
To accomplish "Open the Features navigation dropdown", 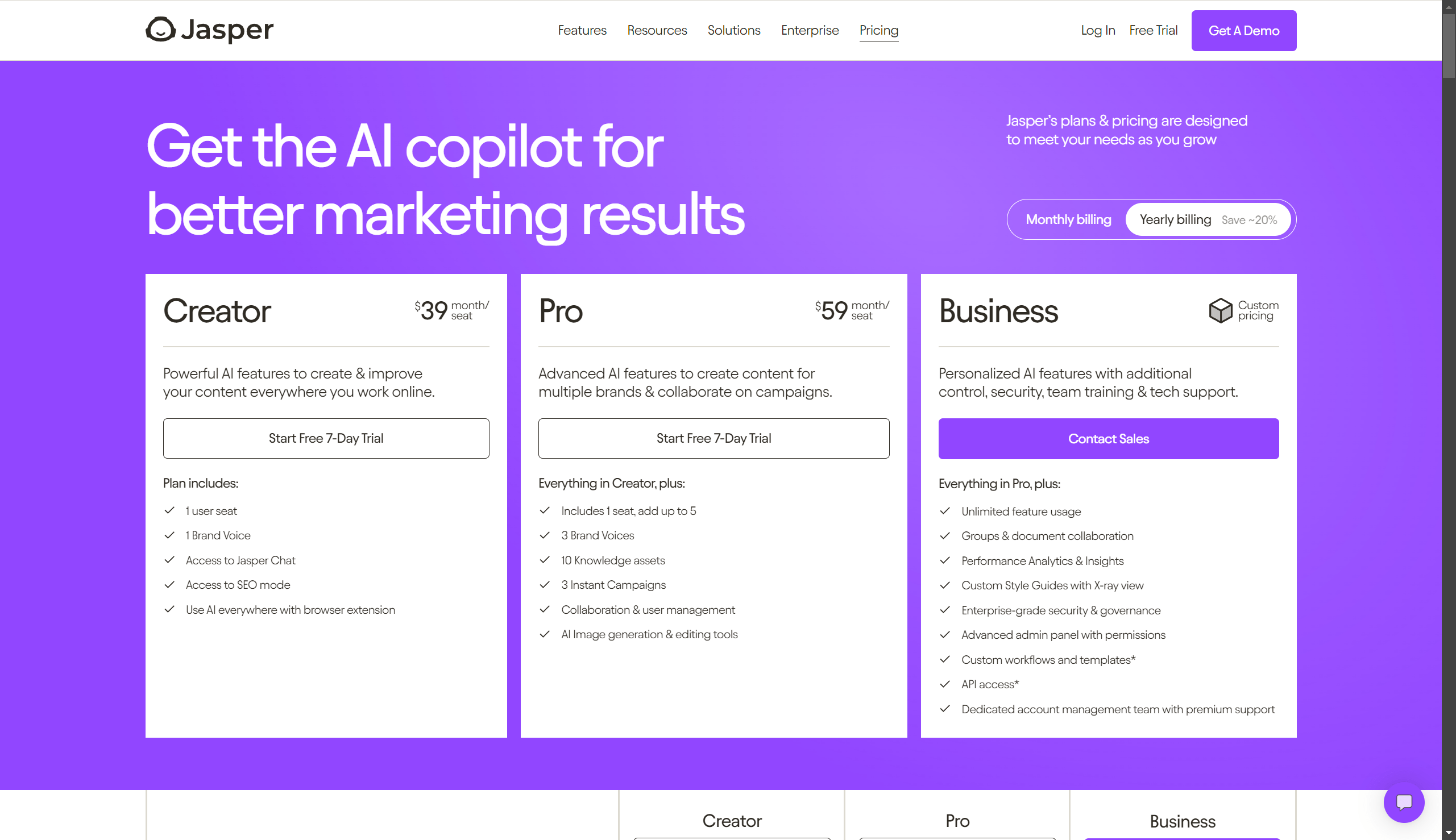I will pos(583,30).
